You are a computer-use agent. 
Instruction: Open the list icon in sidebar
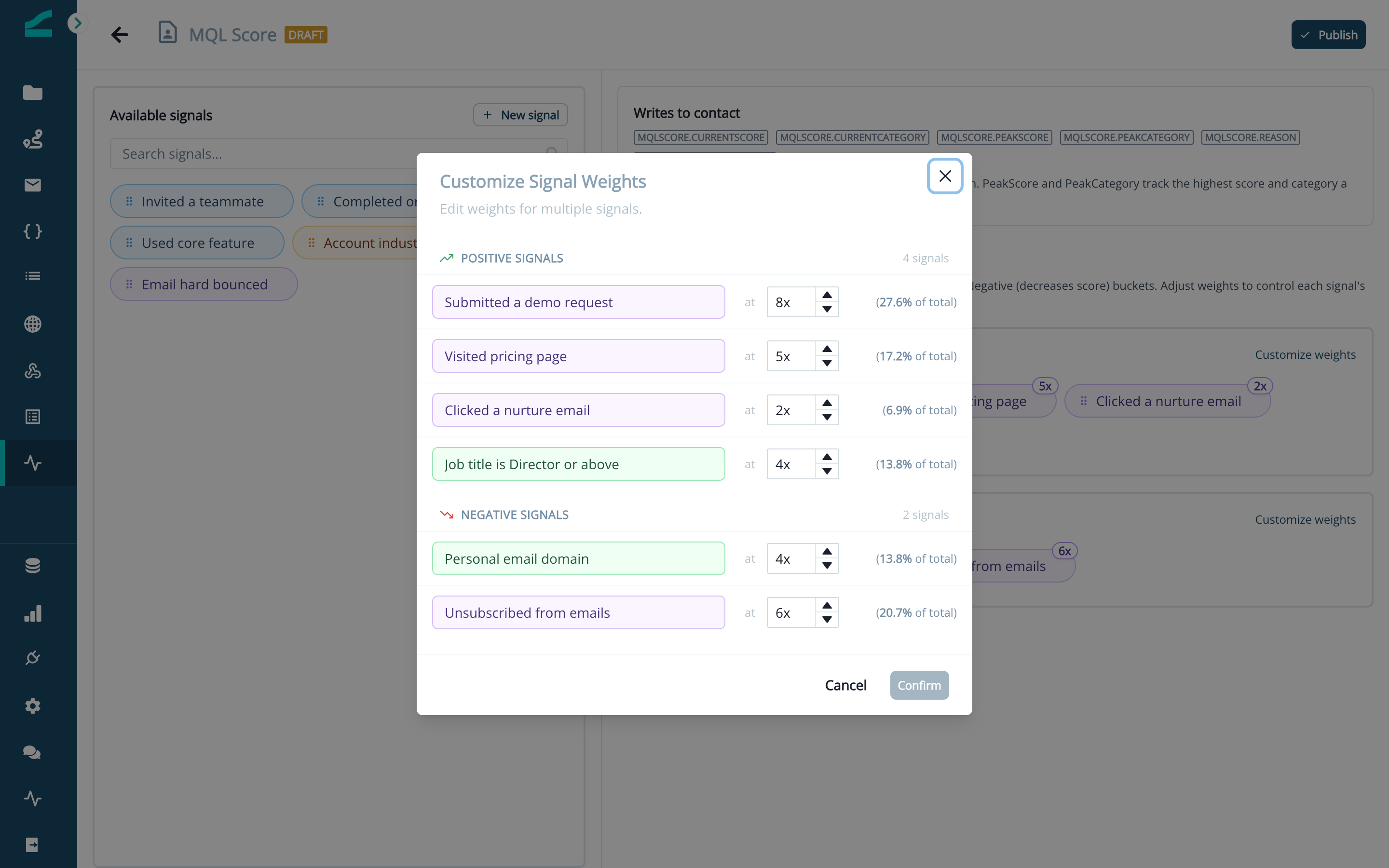pos(33,276)
